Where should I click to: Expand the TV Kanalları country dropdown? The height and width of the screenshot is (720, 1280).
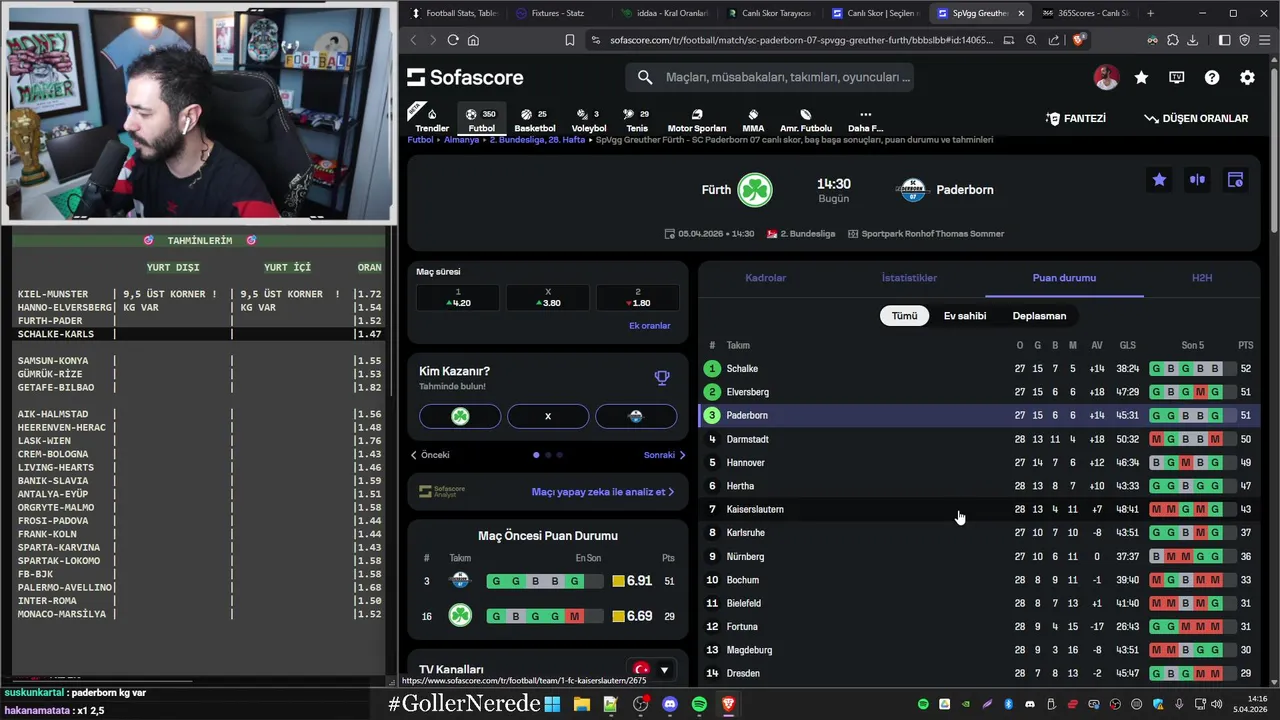pos(650,670)
